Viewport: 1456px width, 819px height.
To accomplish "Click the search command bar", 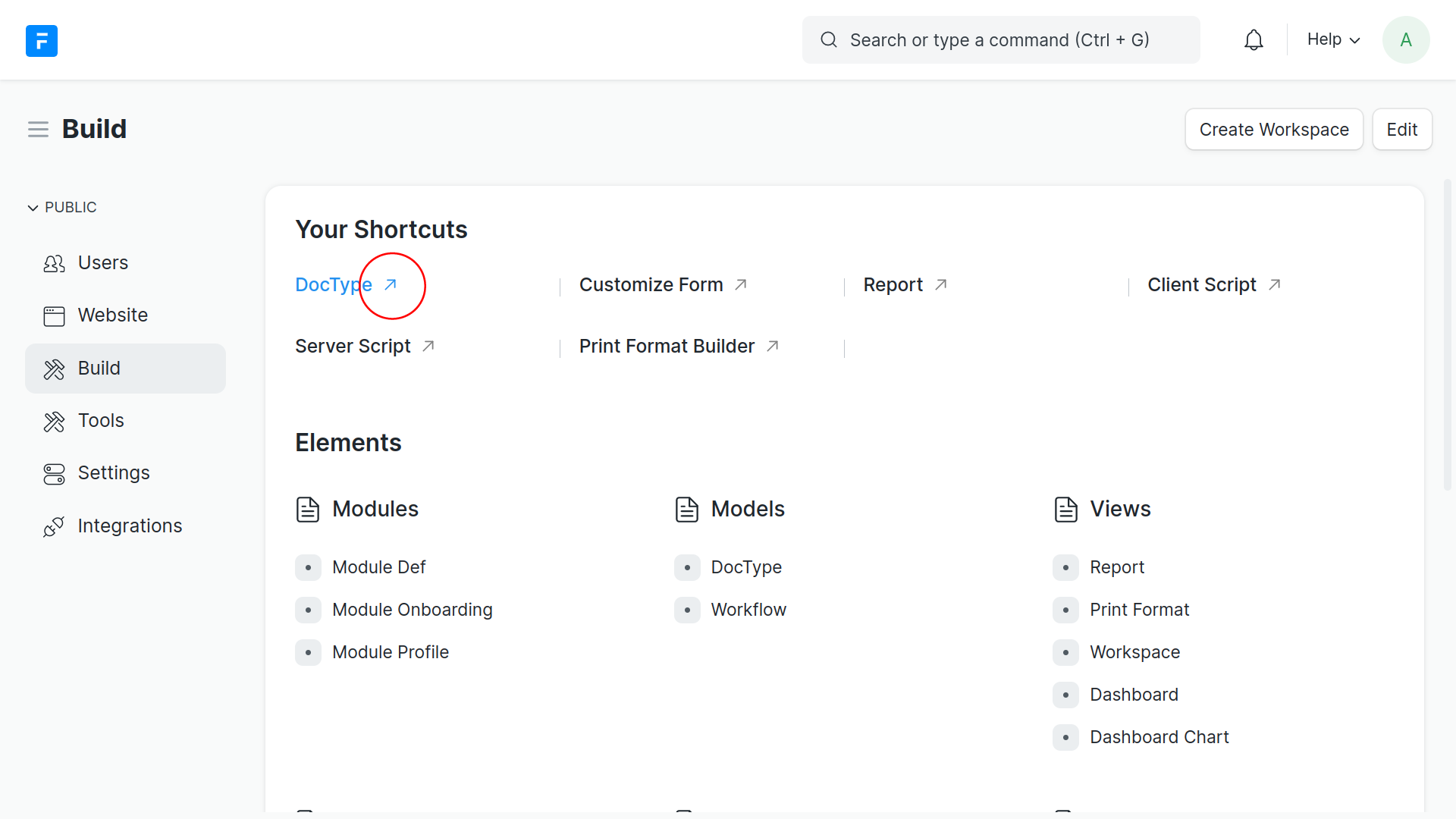I will pos(999,40).
